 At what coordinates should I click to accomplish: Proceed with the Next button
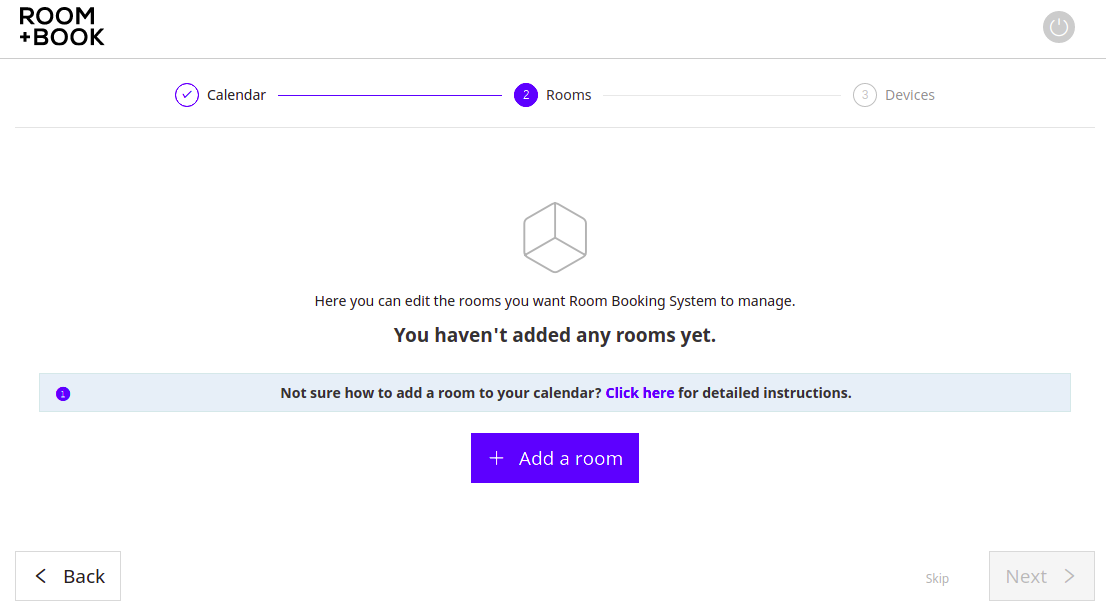tap(1042, 576)
